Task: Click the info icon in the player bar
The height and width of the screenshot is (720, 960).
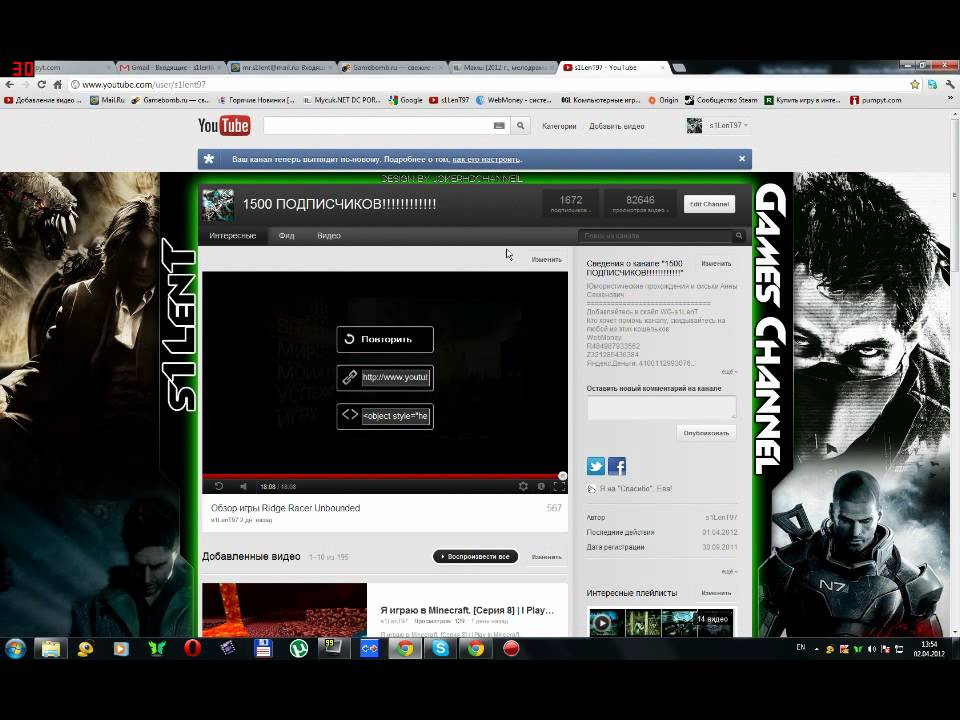Action: pos(541,486)
